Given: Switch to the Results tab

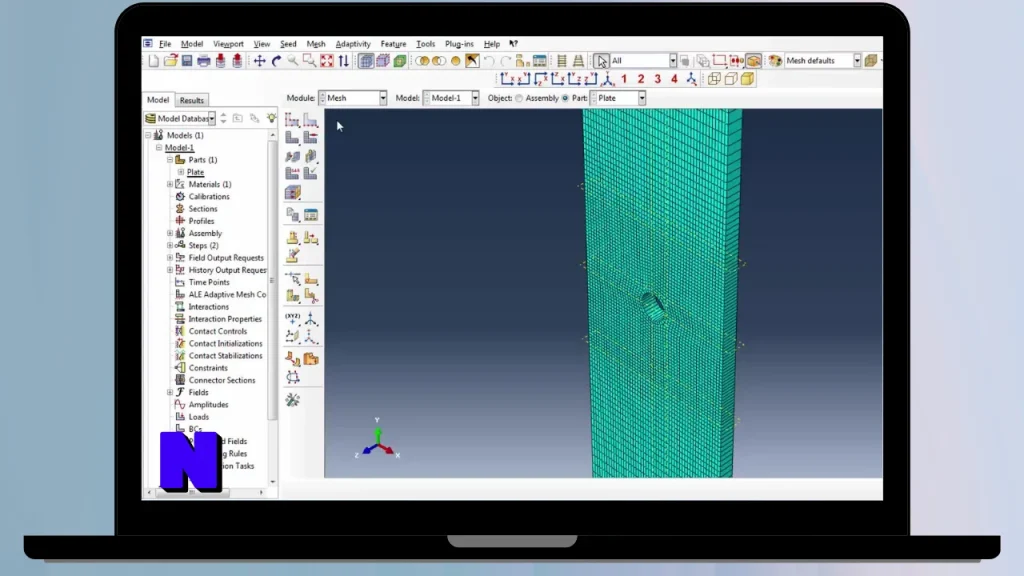Looking at the screenshot, I should pos(191,101).
